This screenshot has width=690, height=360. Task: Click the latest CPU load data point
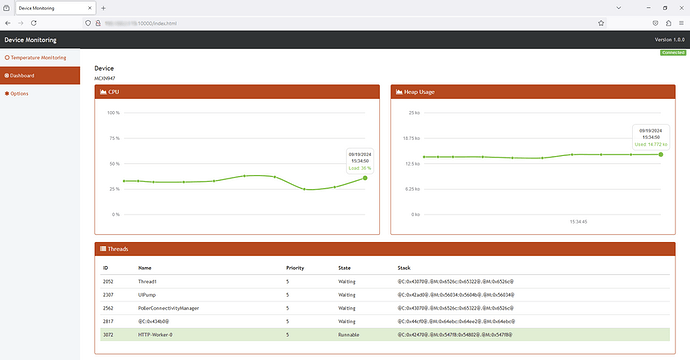click(x=365, y=178)
